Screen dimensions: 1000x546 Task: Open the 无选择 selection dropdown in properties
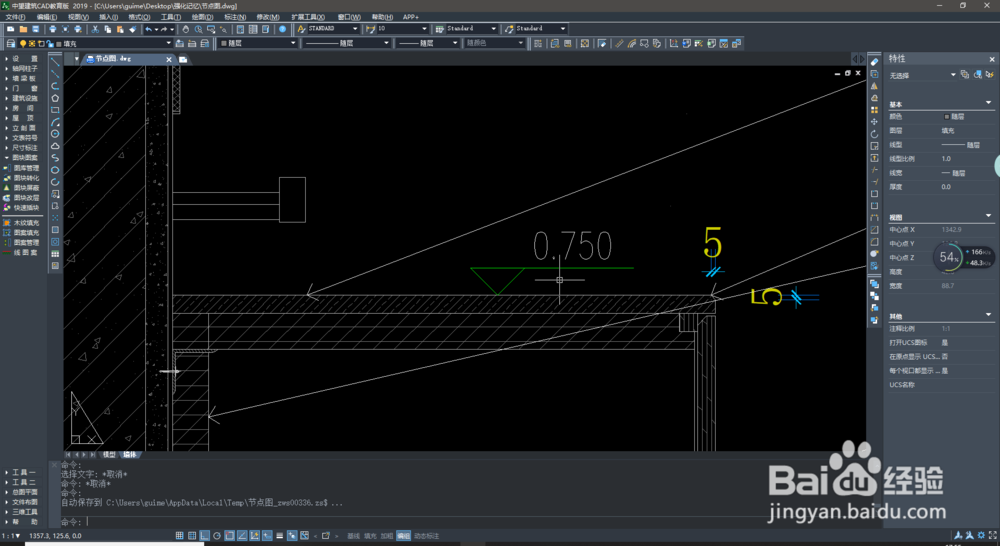922,75
